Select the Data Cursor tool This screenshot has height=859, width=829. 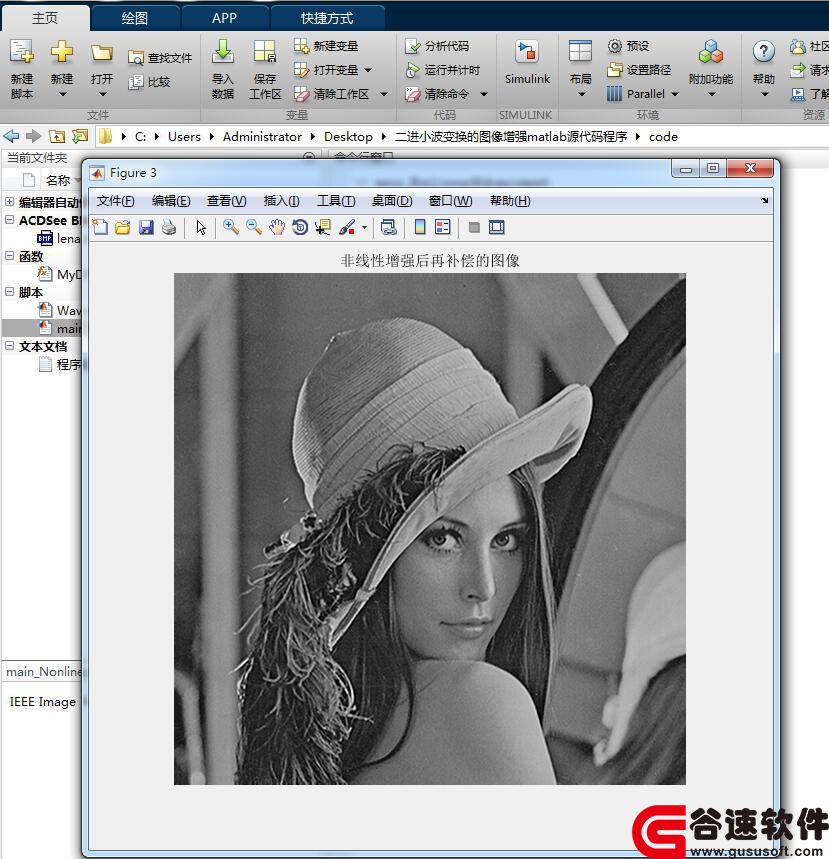click(x=323, y=227)
